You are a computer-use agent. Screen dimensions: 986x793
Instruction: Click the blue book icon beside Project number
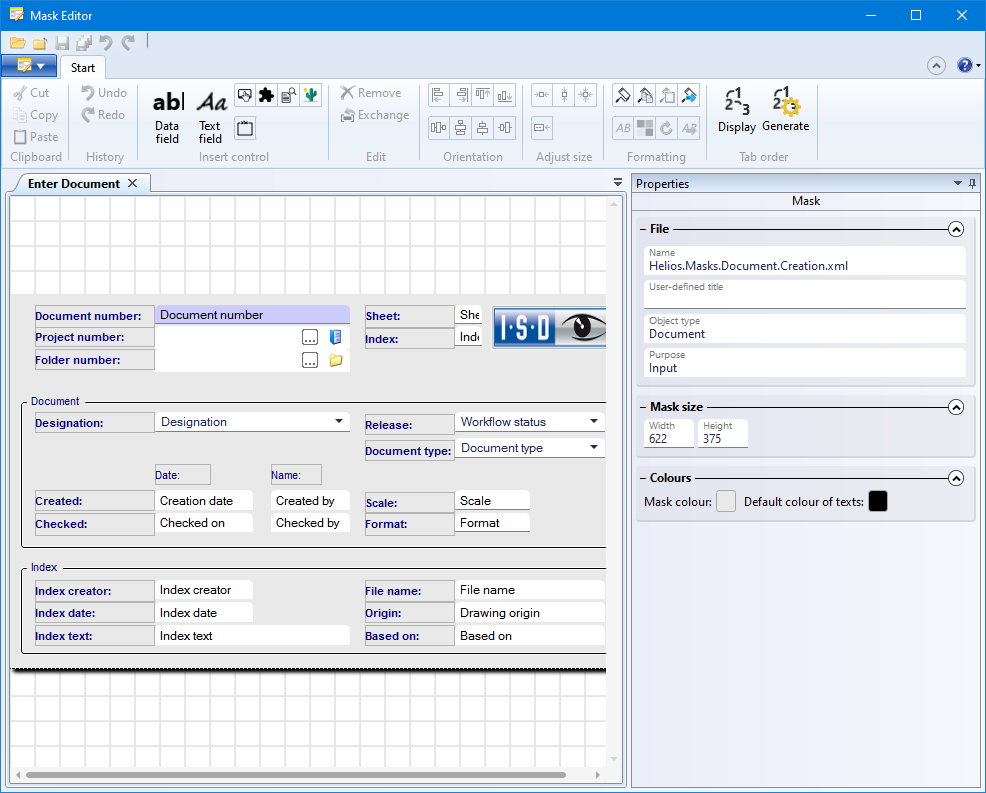tap(336, 337)
